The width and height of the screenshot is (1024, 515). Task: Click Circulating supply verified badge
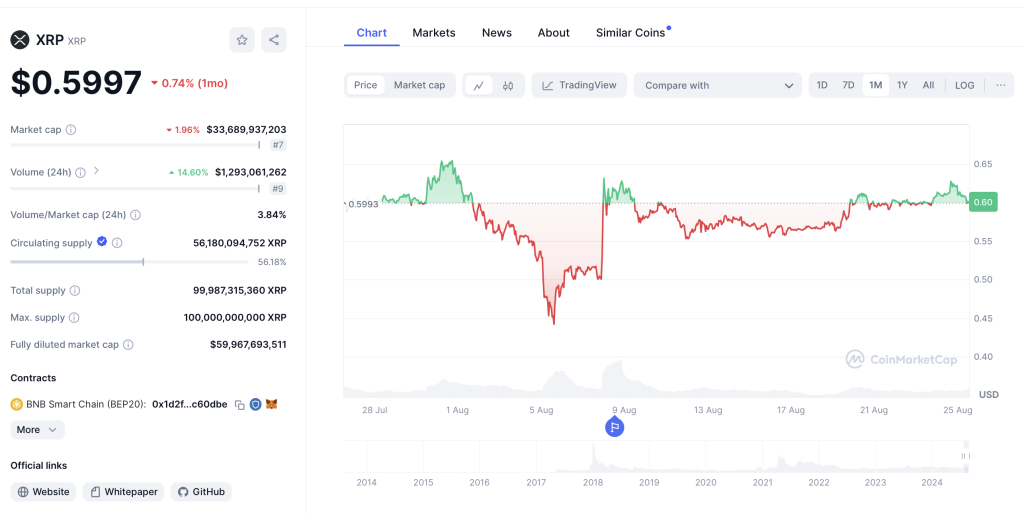point(102,242)
